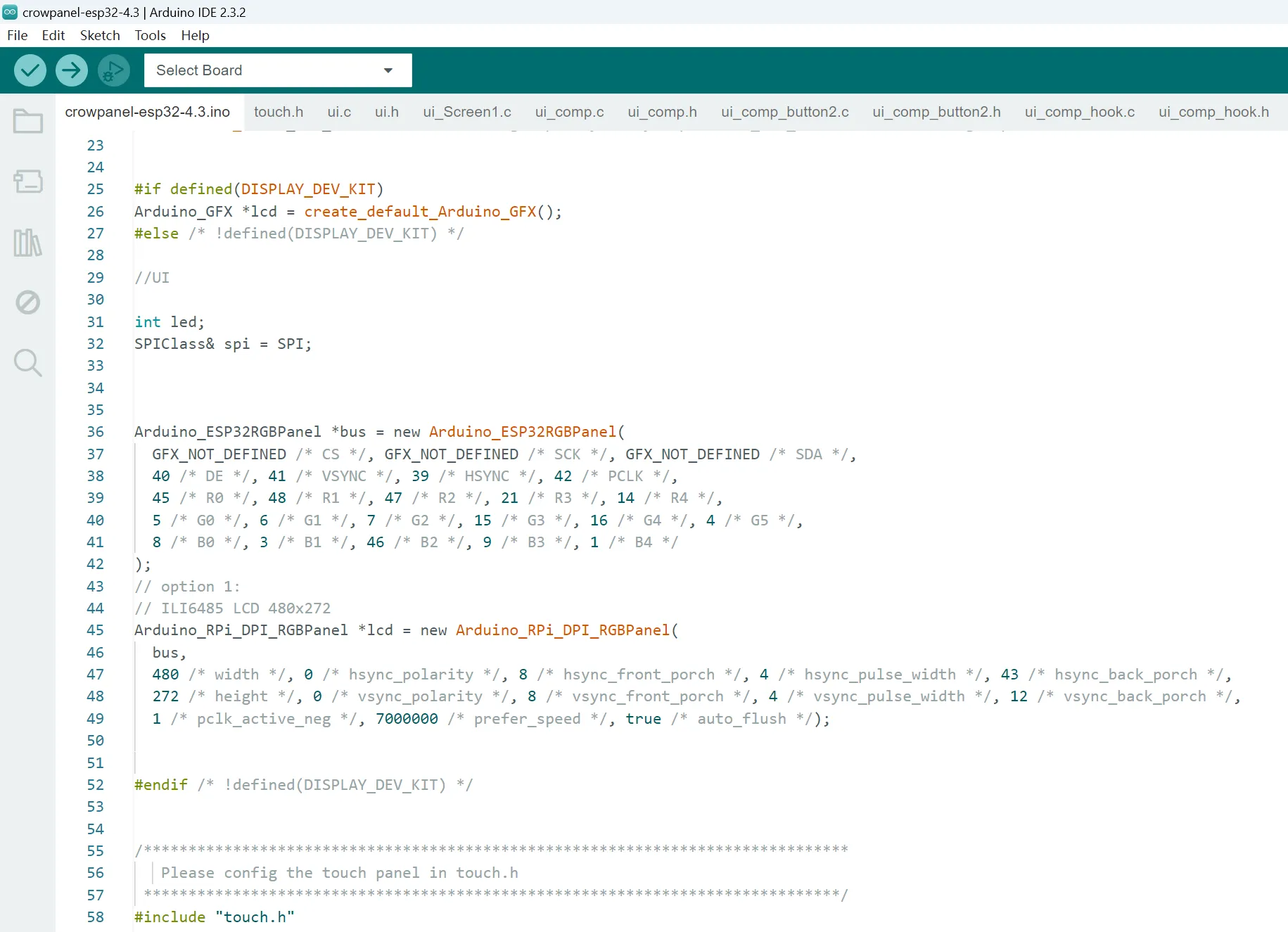This screenshot has width=1288, height=932.
Task: Click 'true' auto_flush value
Action: 643,719
